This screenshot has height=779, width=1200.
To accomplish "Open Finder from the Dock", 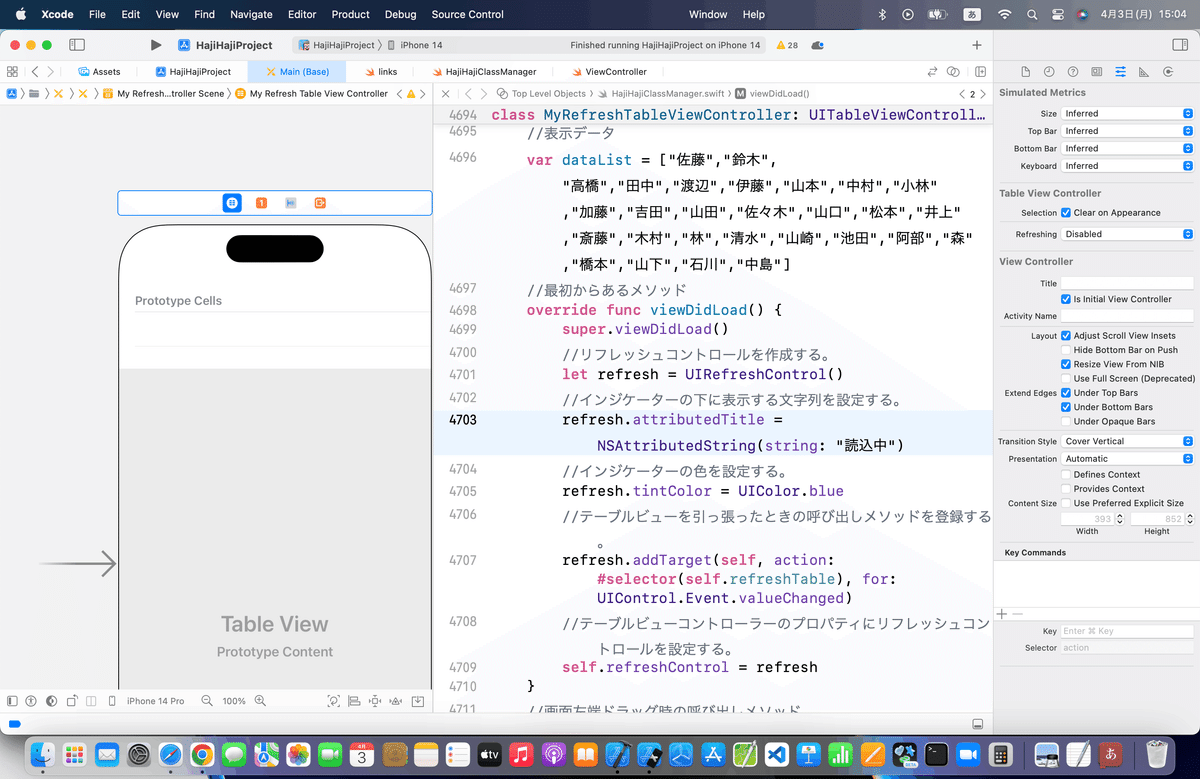I will [43, 753].
